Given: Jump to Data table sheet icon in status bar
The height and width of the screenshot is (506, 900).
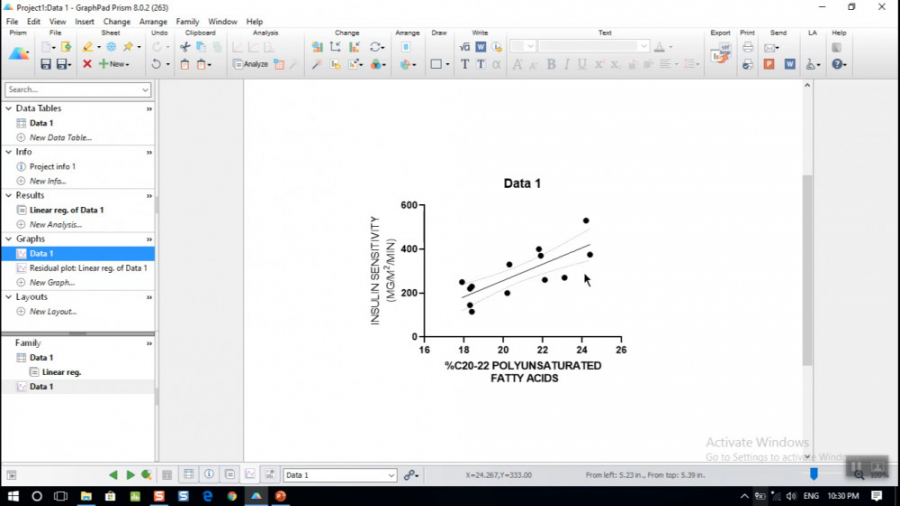Looking at the screenshot, I should (188, 474).
